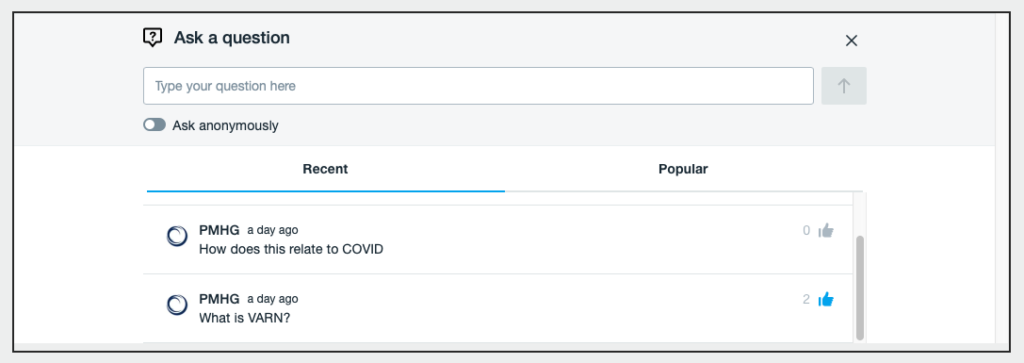Viewport: 1024px width, 363px height.
Task: Open the question What is VARN?
Action: pos(245,319)
